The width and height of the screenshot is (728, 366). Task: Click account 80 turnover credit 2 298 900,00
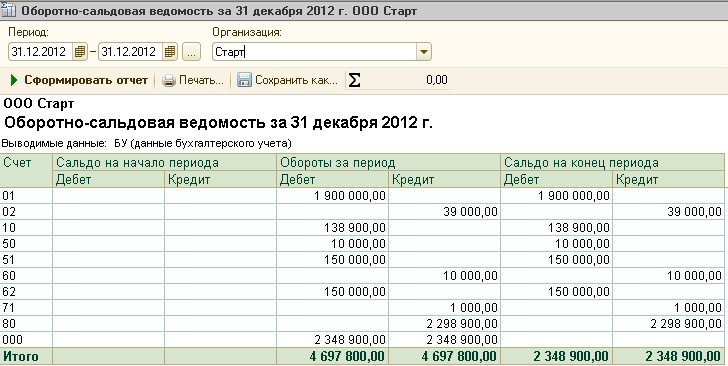pyautogui.click(x=462, y=323)
